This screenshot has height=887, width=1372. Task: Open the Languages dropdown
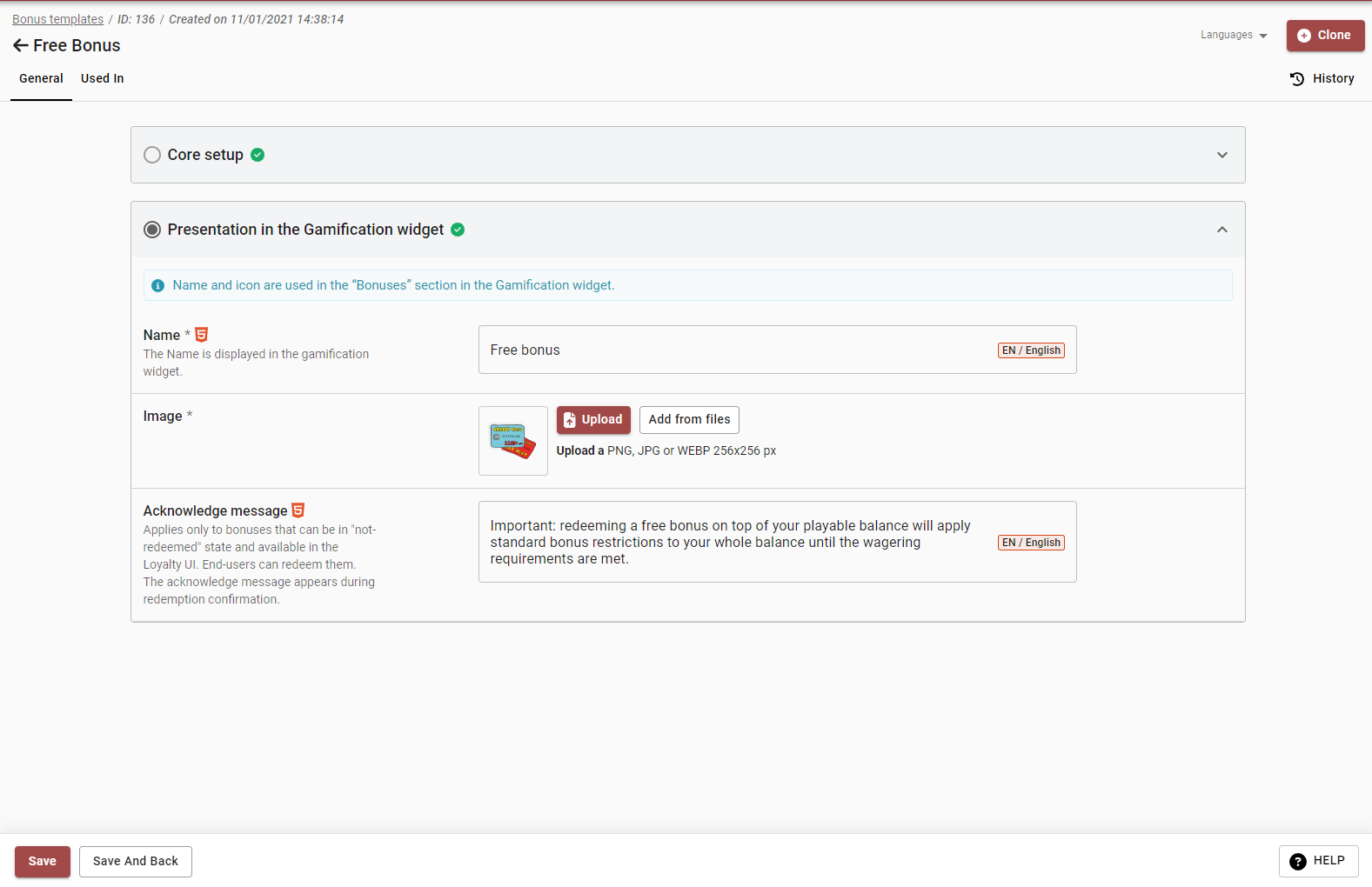pyautogui.click(x=1234, y=36)
